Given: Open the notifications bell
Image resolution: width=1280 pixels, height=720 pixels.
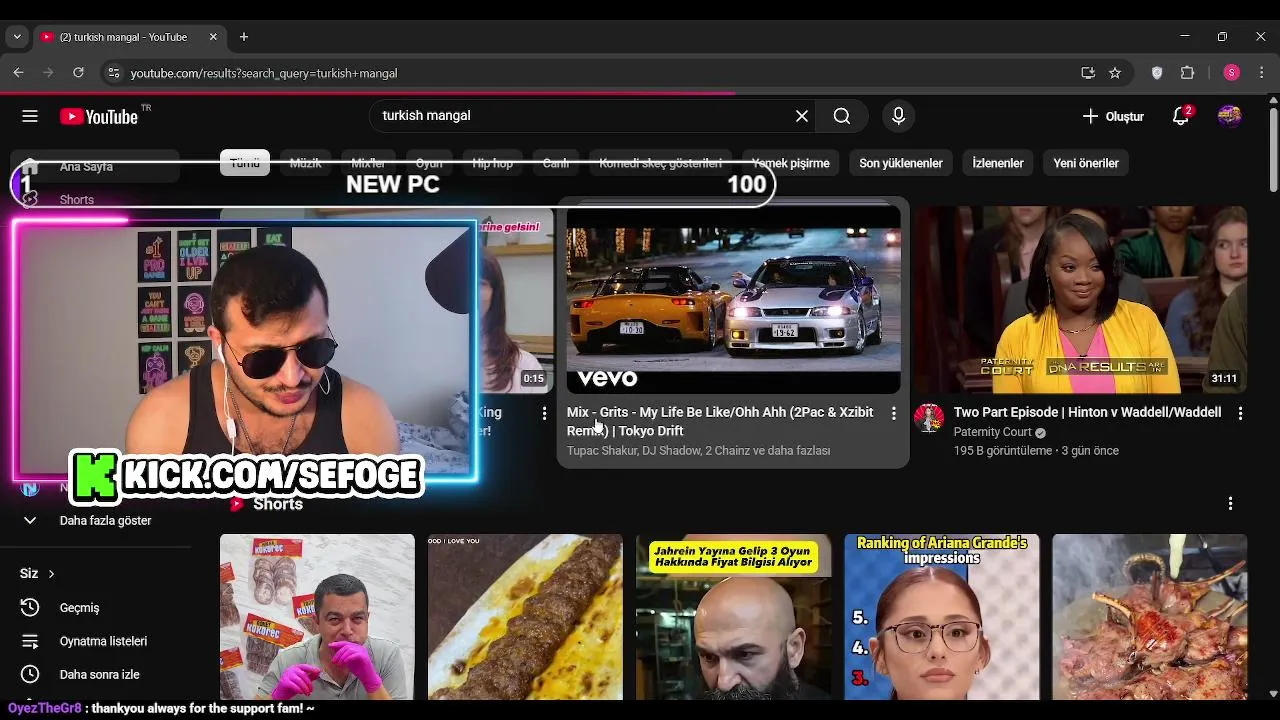Looking at the screenshot, I should coord(1181,116).
